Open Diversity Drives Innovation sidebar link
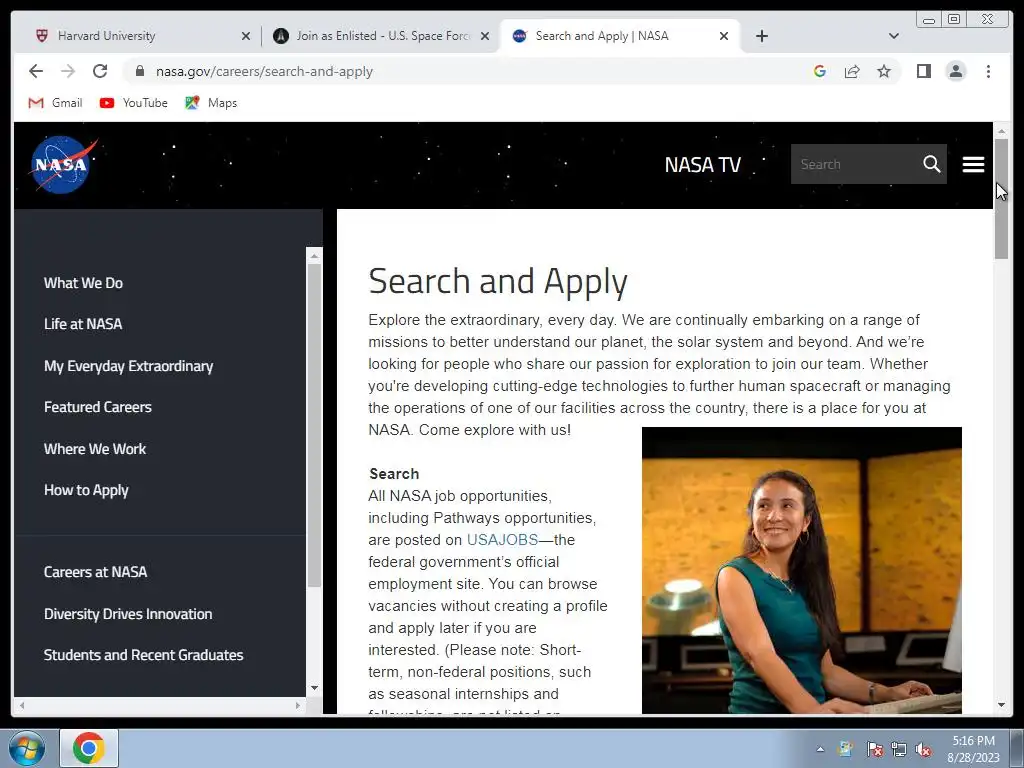 pyautogui.click(x=128, y=614)
